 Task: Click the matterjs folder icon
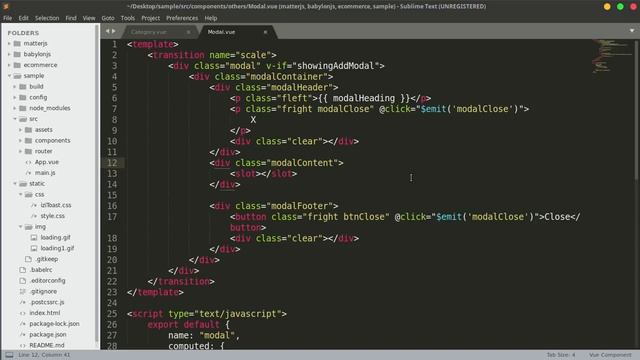[x=17, y=43]
